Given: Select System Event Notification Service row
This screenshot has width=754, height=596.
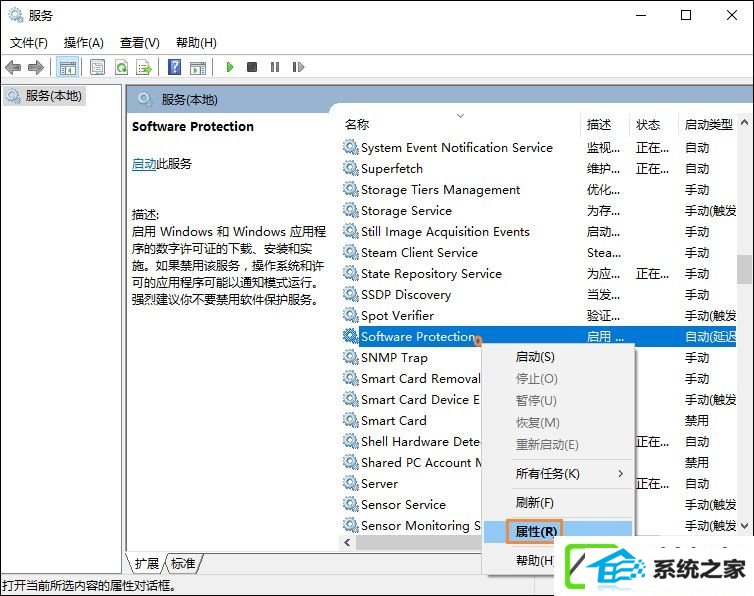Looking at the screenshot, I should 539,147.
